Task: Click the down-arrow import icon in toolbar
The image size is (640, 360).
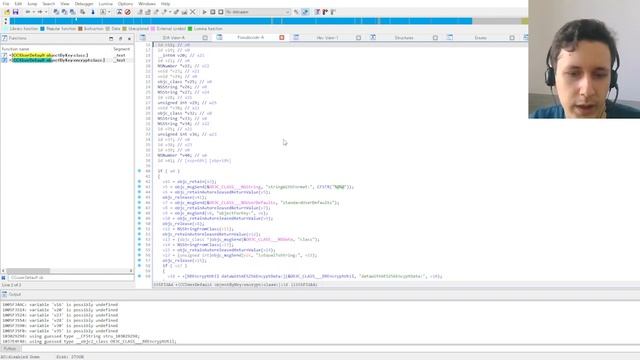Action: click(93, 12)
